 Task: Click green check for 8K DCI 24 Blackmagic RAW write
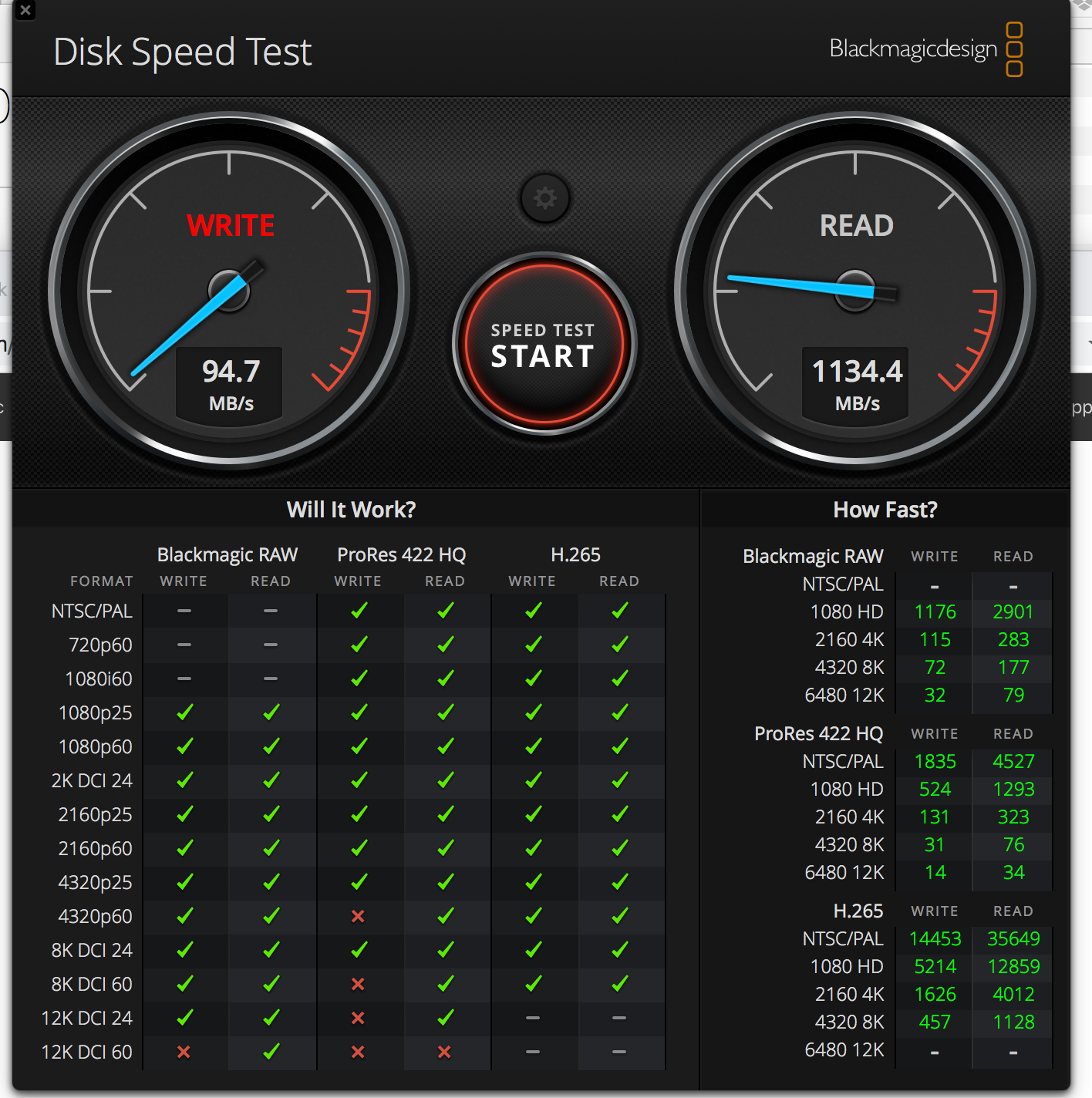pos(184,950)
